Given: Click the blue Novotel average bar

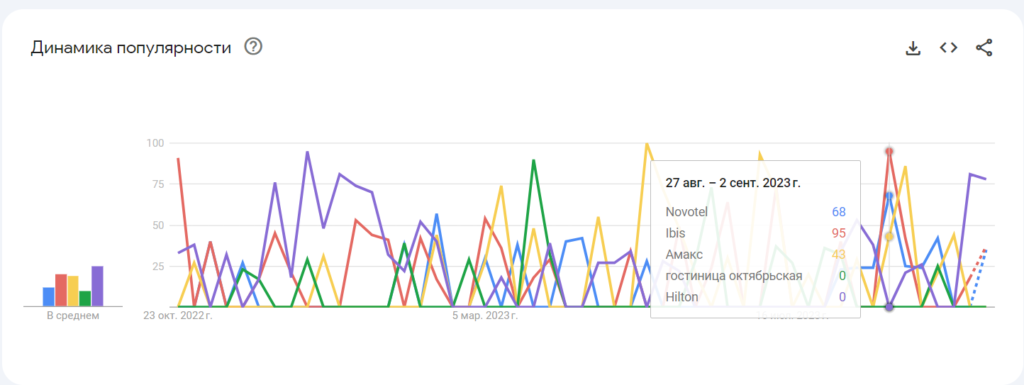Looking at the screenshot, I should pyautogui.click(x=48, y=296).
